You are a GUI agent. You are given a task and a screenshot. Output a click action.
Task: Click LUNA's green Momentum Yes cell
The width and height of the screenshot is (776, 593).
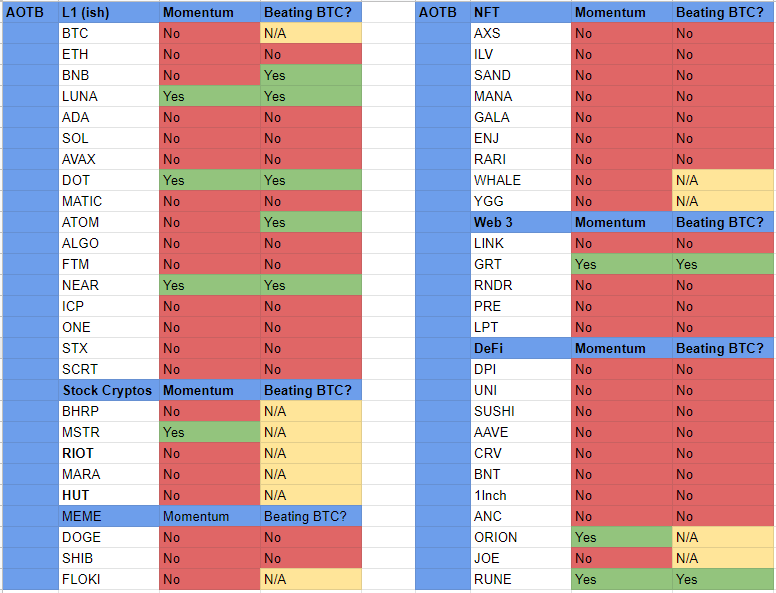(x=209, y=96)
